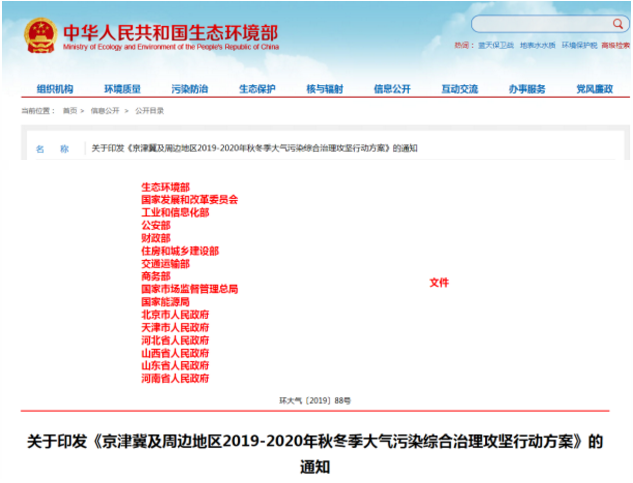Click the red 生态环境部 issuer line
633x483 pixels.
tap(165, 187)
